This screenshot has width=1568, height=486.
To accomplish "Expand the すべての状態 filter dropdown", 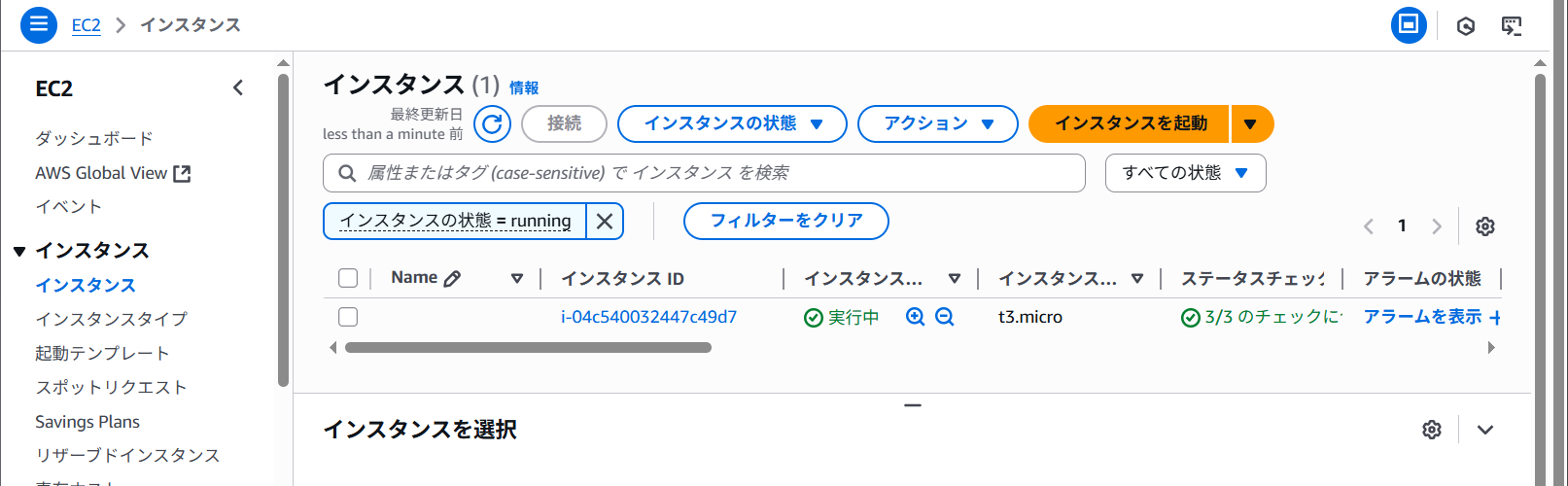I will (1185, 173).
